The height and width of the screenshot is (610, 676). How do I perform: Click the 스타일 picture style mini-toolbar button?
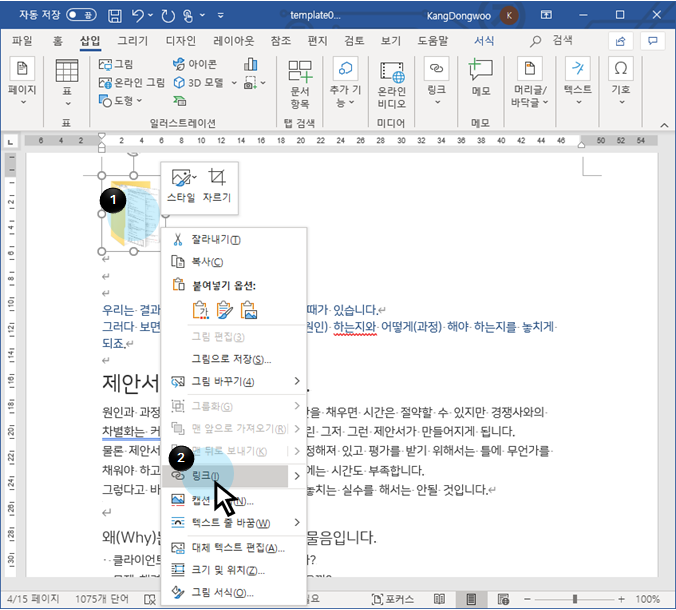click(x=182, y=185)
